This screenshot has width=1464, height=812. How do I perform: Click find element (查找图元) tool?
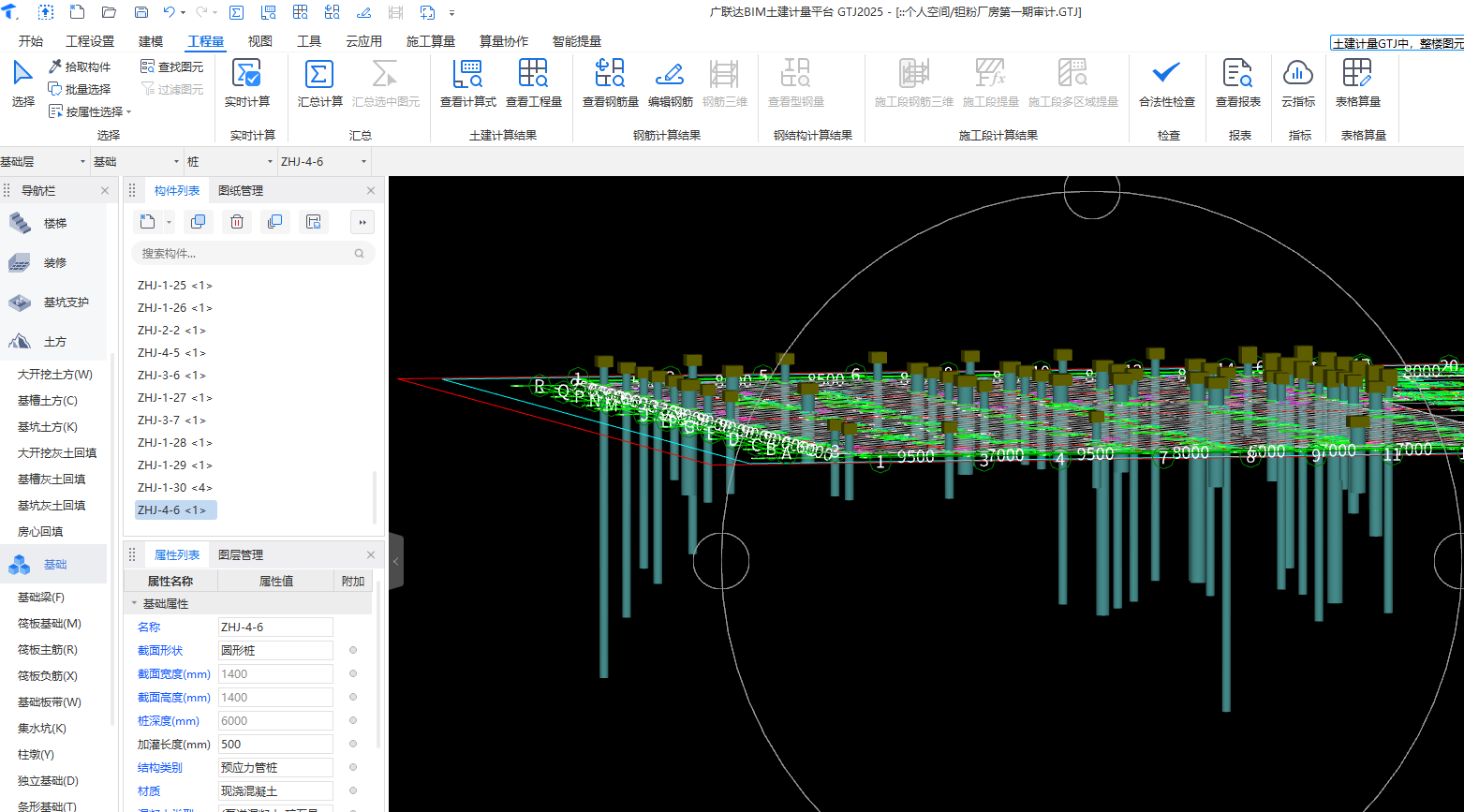click(171, 66)
